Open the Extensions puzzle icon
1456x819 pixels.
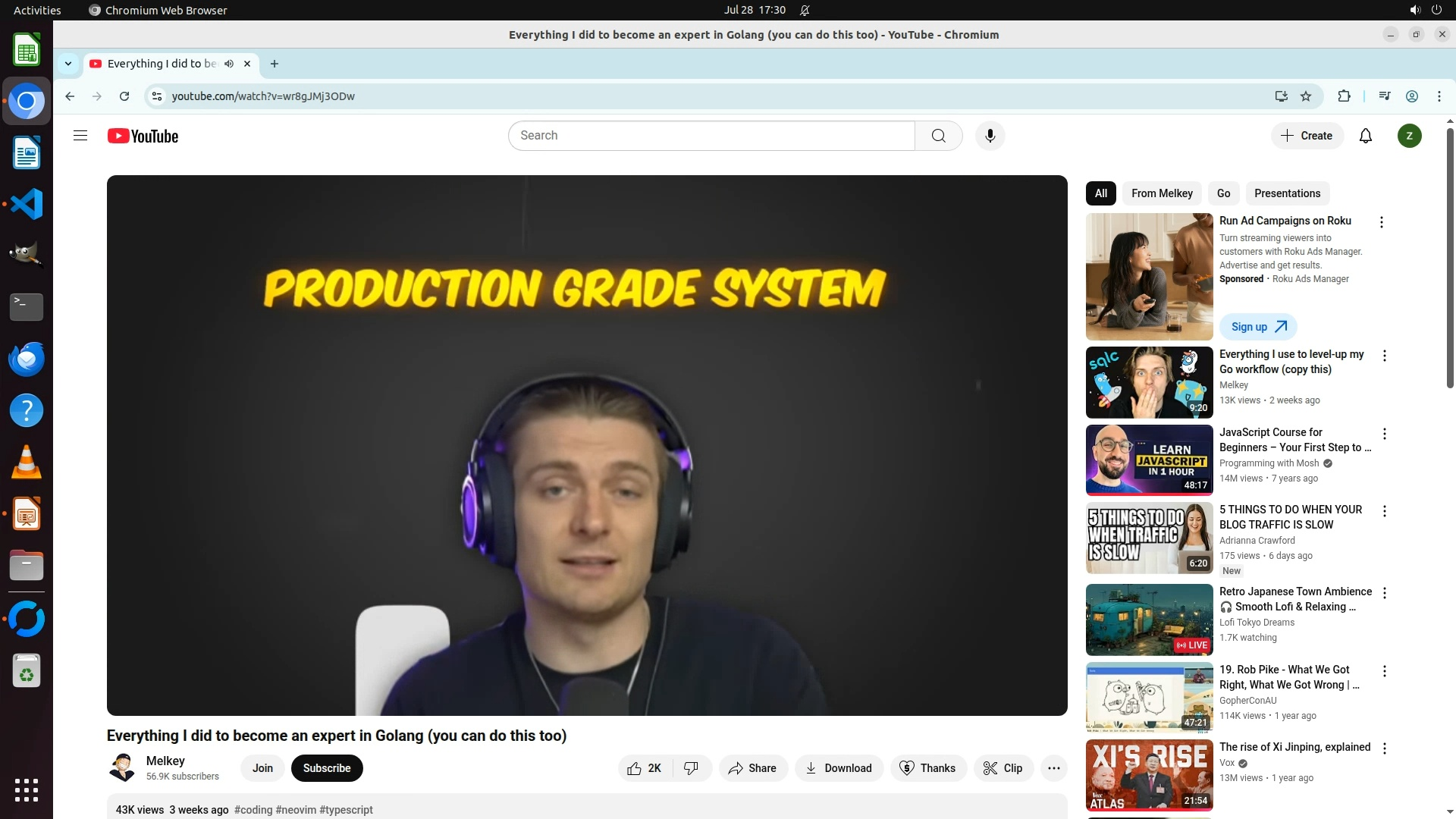[x=1344, y=96]
